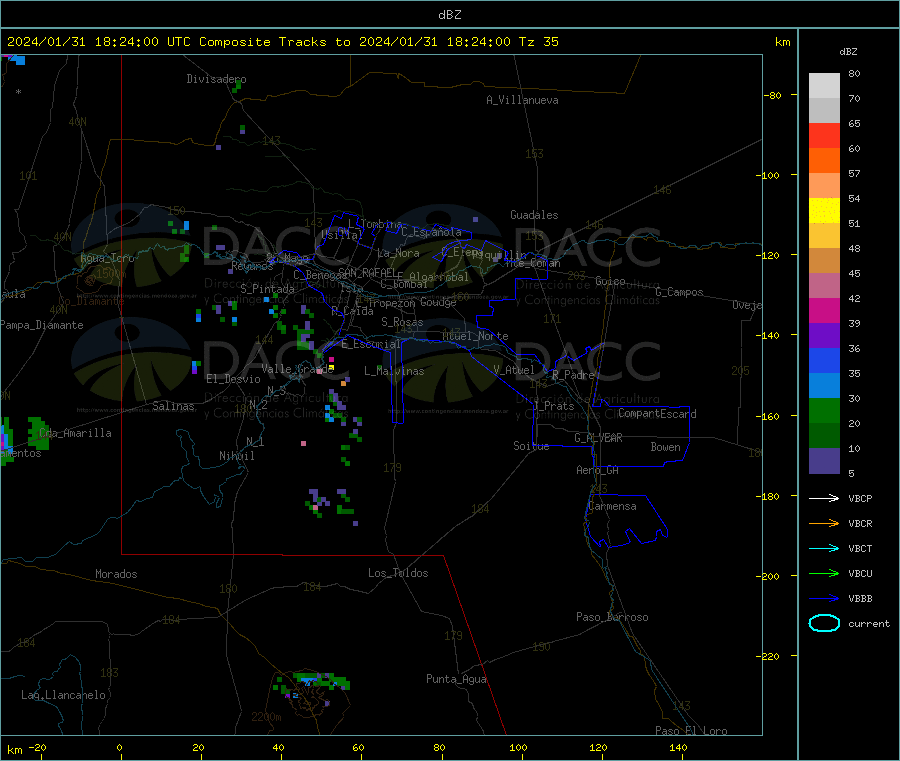Click the Paso_Barroso map label
Screen dimensions: 900x761
612,617
